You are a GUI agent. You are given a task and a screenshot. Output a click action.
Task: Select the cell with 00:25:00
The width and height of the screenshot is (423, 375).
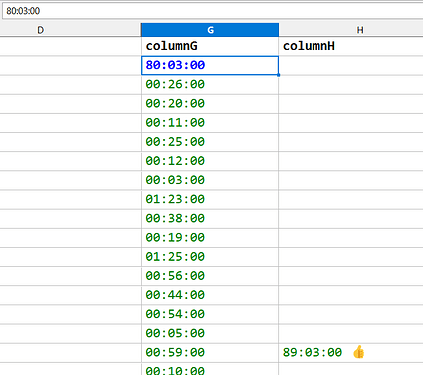[210, 142]
